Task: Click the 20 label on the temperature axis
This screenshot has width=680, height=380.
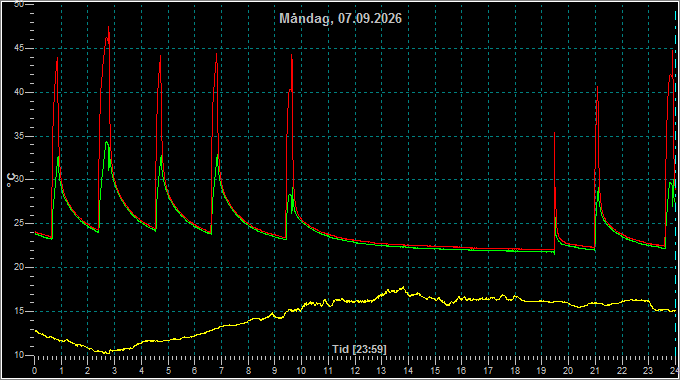Action: 19,267
